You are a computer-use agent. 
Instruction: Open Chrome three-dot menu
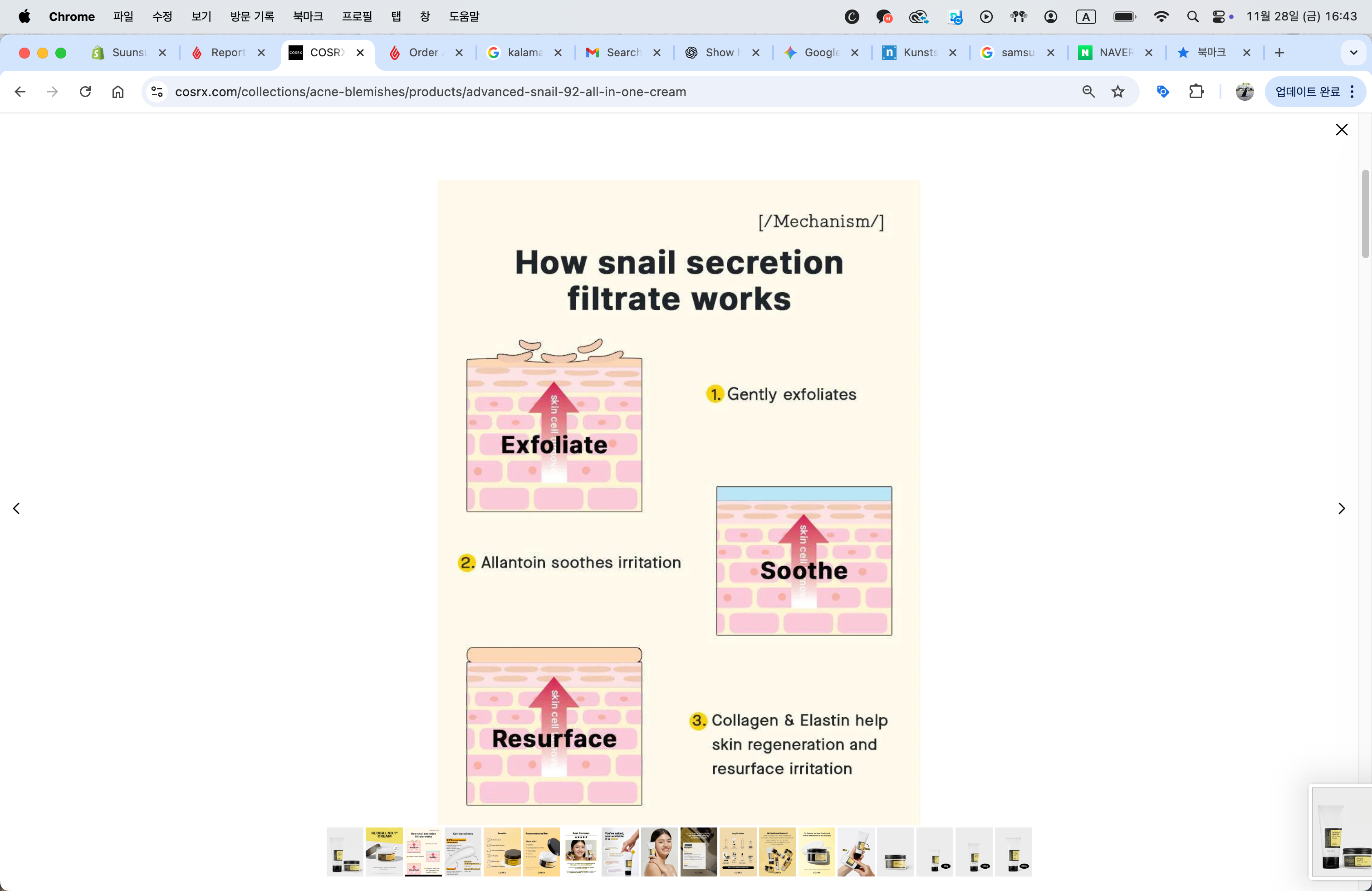click(x=1352, y=92)
